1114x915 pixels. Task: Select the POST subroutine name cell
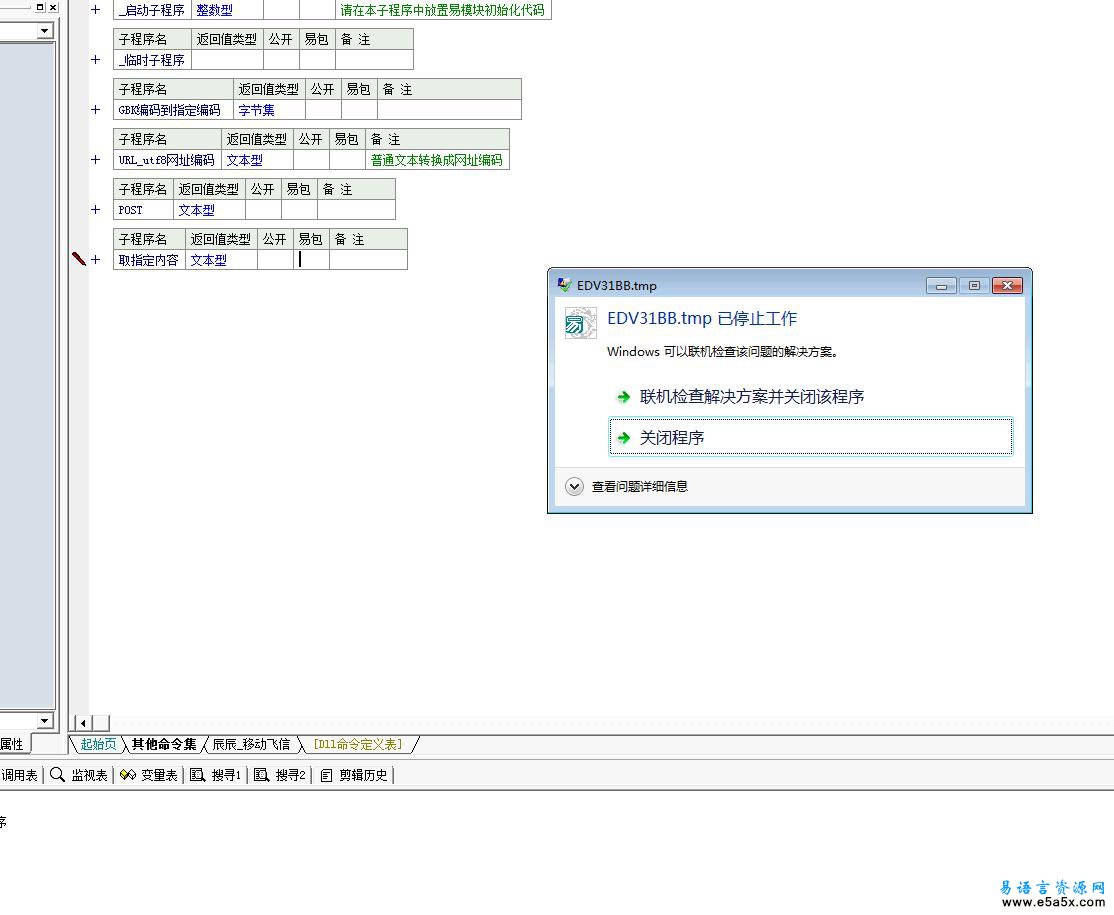coord(144,210)
